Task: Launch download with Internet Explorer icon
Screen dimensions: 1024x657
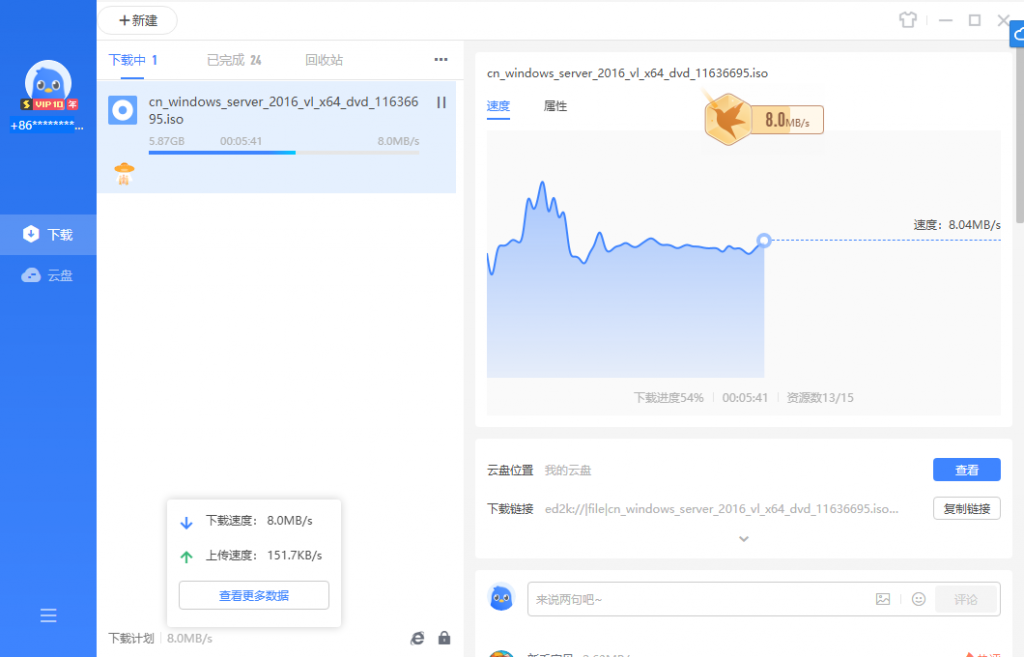Action: 417,637
